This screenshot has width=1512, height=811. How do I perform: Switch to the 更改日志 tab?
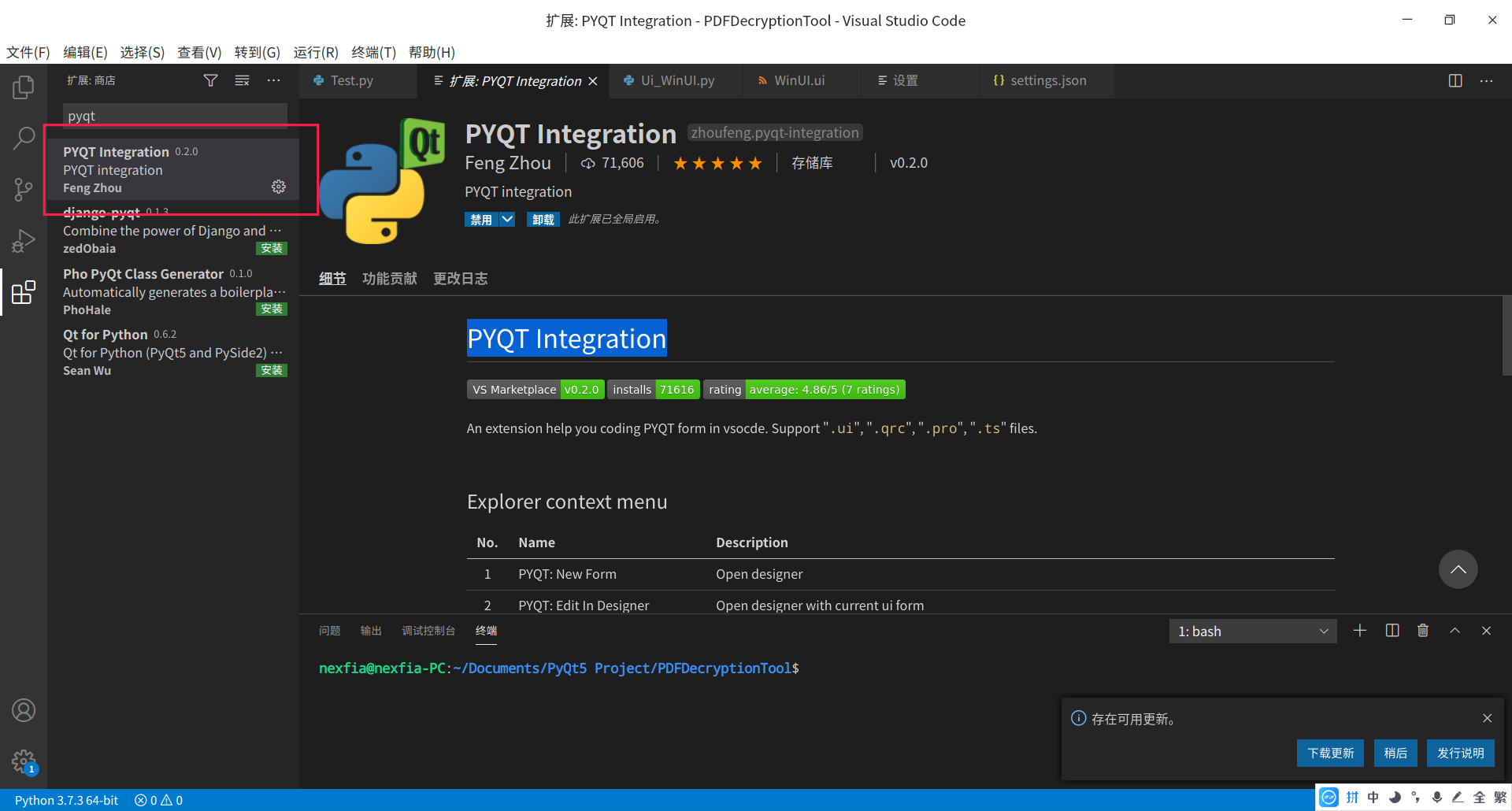pos(460,278)
